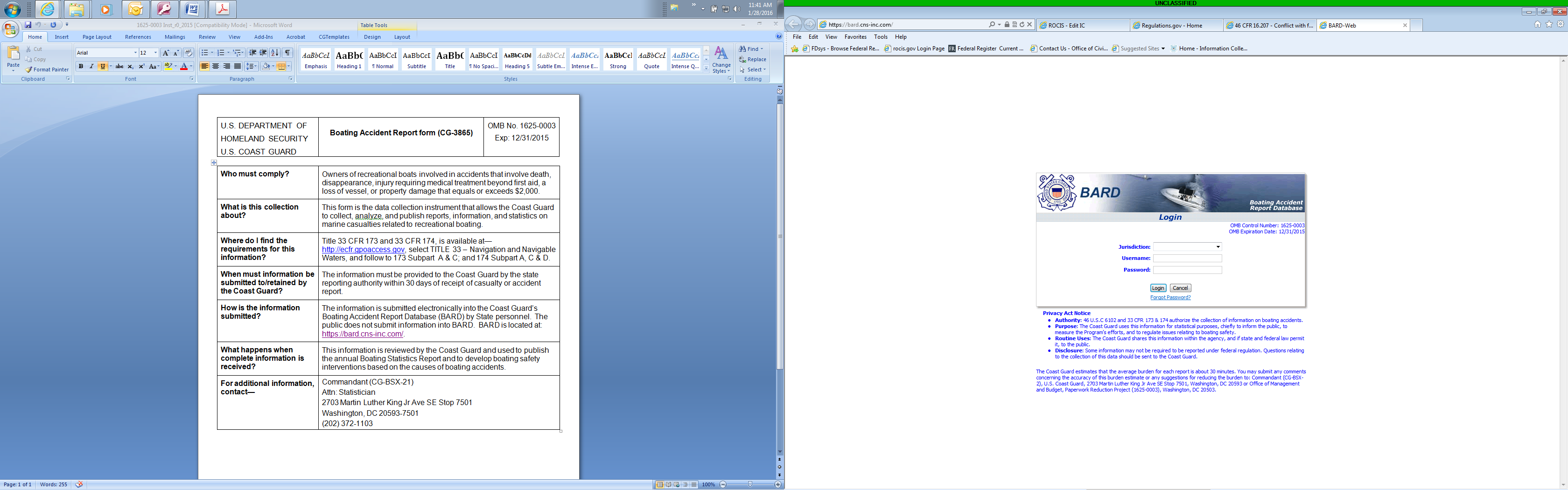Image resolution: width=1568 pixels, height=490 pixels.
Task: Click the Shrink Font button
Action: (x=176, y=53)
